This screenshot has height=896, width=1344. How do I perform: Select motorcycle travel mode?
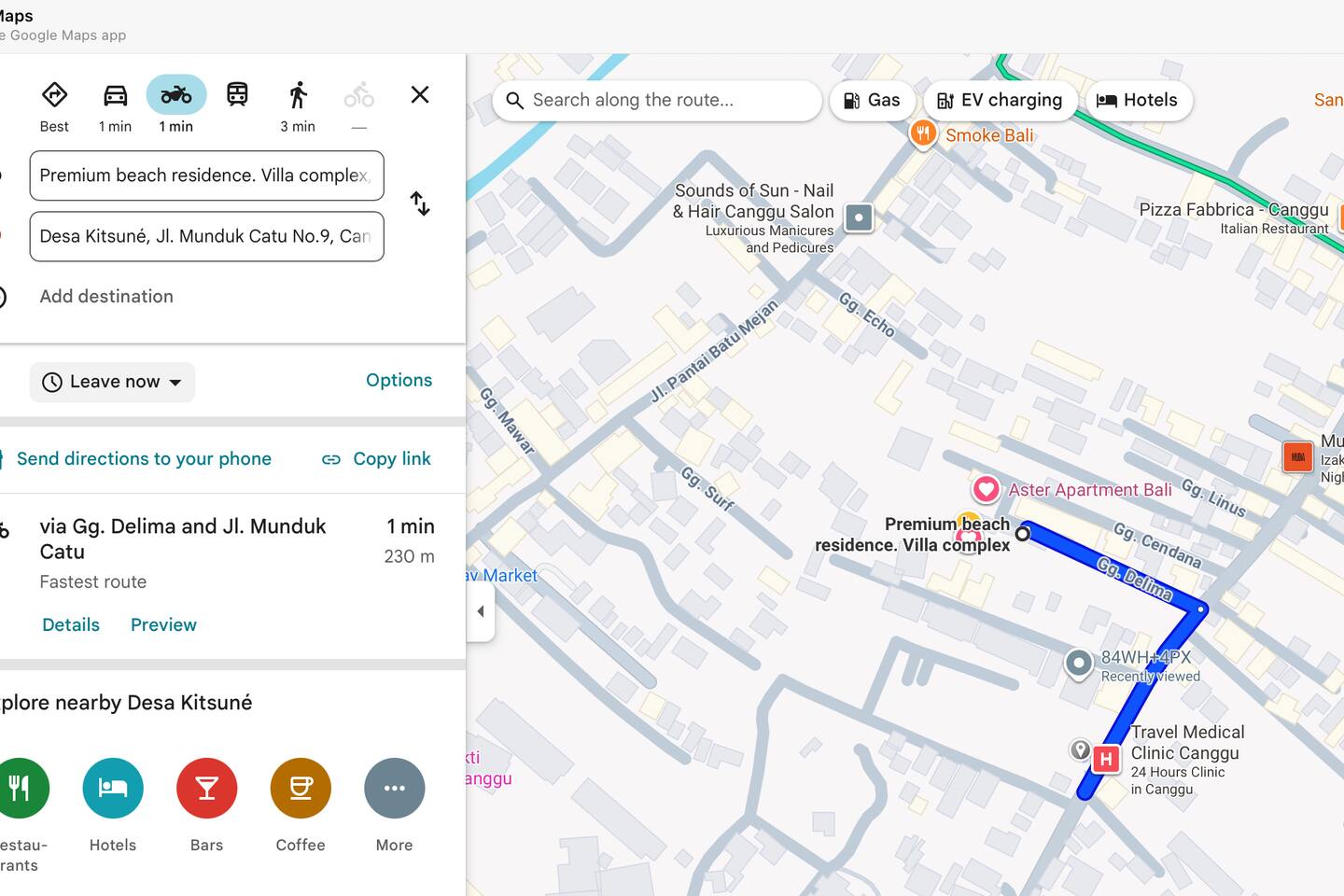(176, 95)
